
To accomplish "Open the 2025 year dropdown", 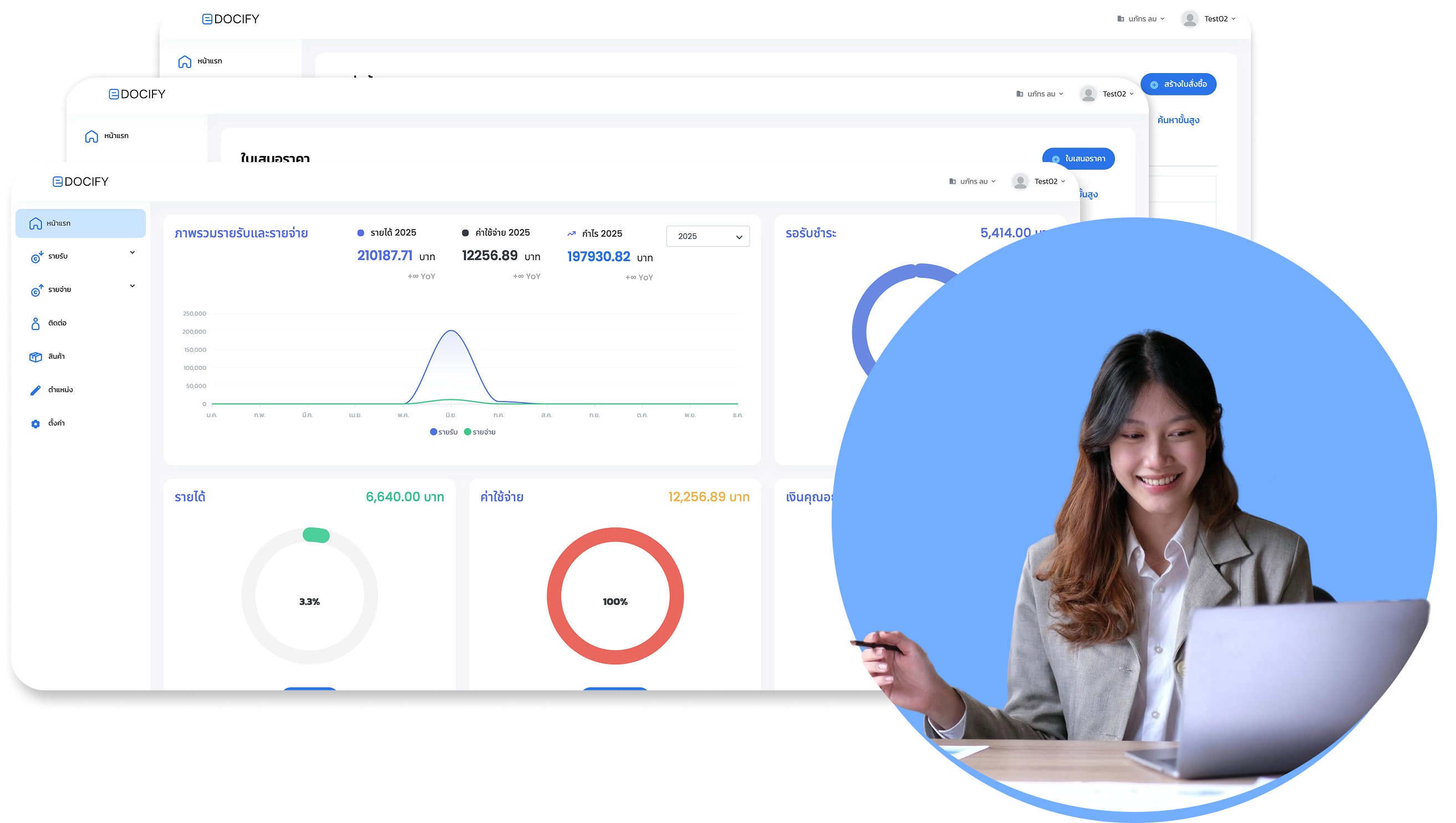I will tap(707, 236).
